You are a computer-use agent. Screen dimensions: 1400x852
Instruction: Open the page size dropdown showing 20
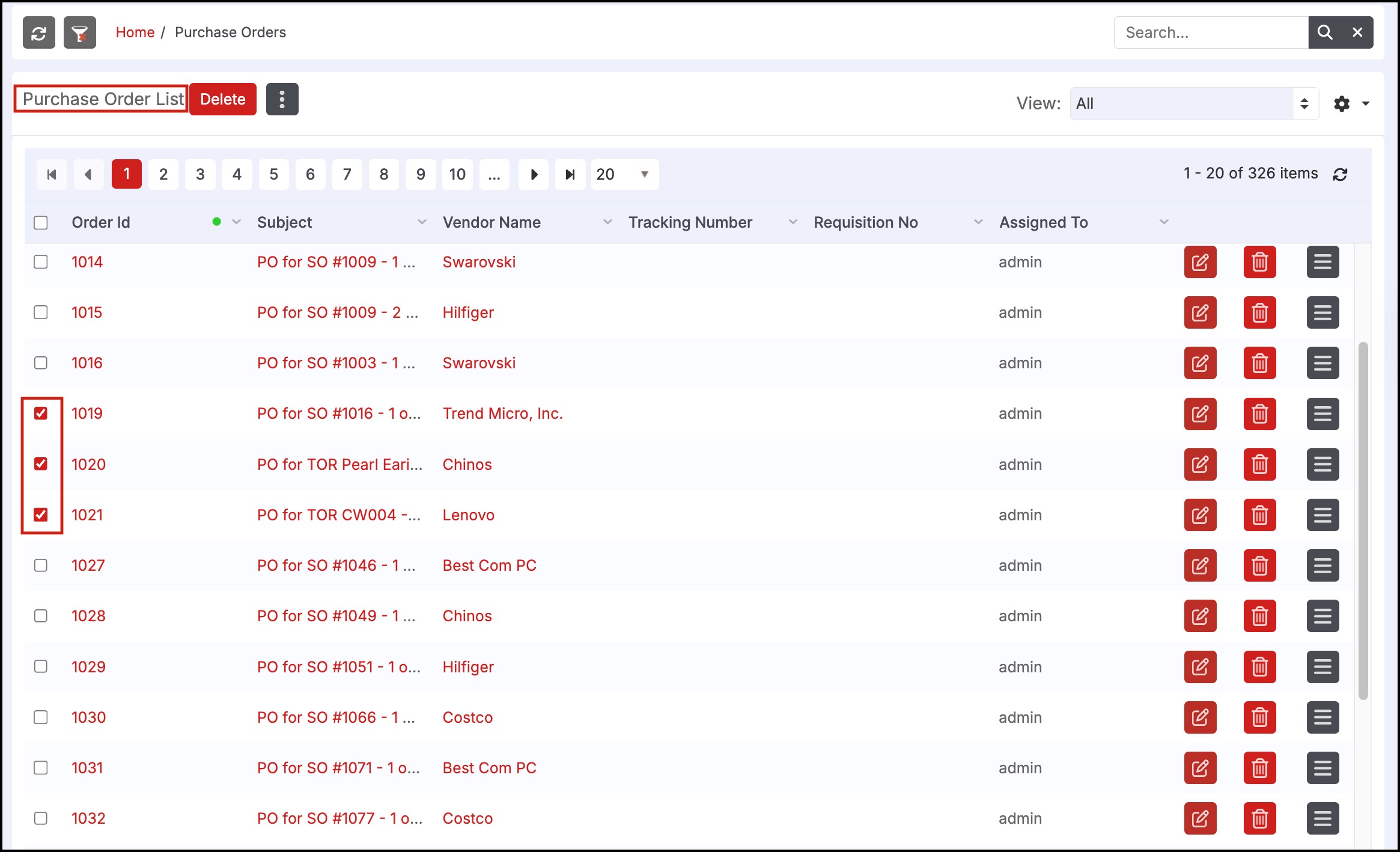click(624, 174)
